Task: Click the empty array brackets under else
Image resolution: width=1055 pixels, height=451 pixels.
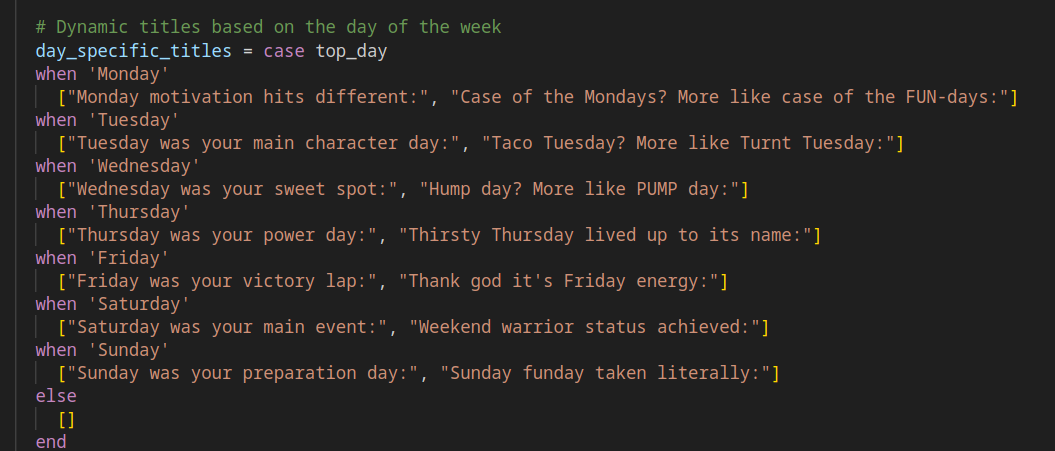Action: point(68,419)
